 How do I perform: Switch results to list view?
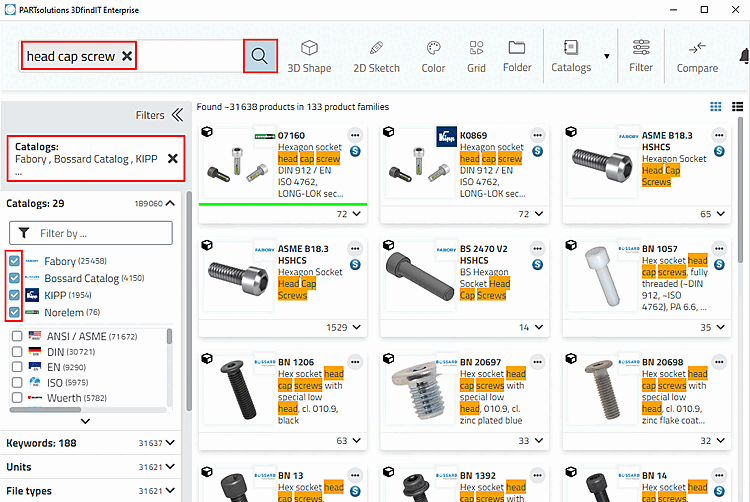[737, 107]
